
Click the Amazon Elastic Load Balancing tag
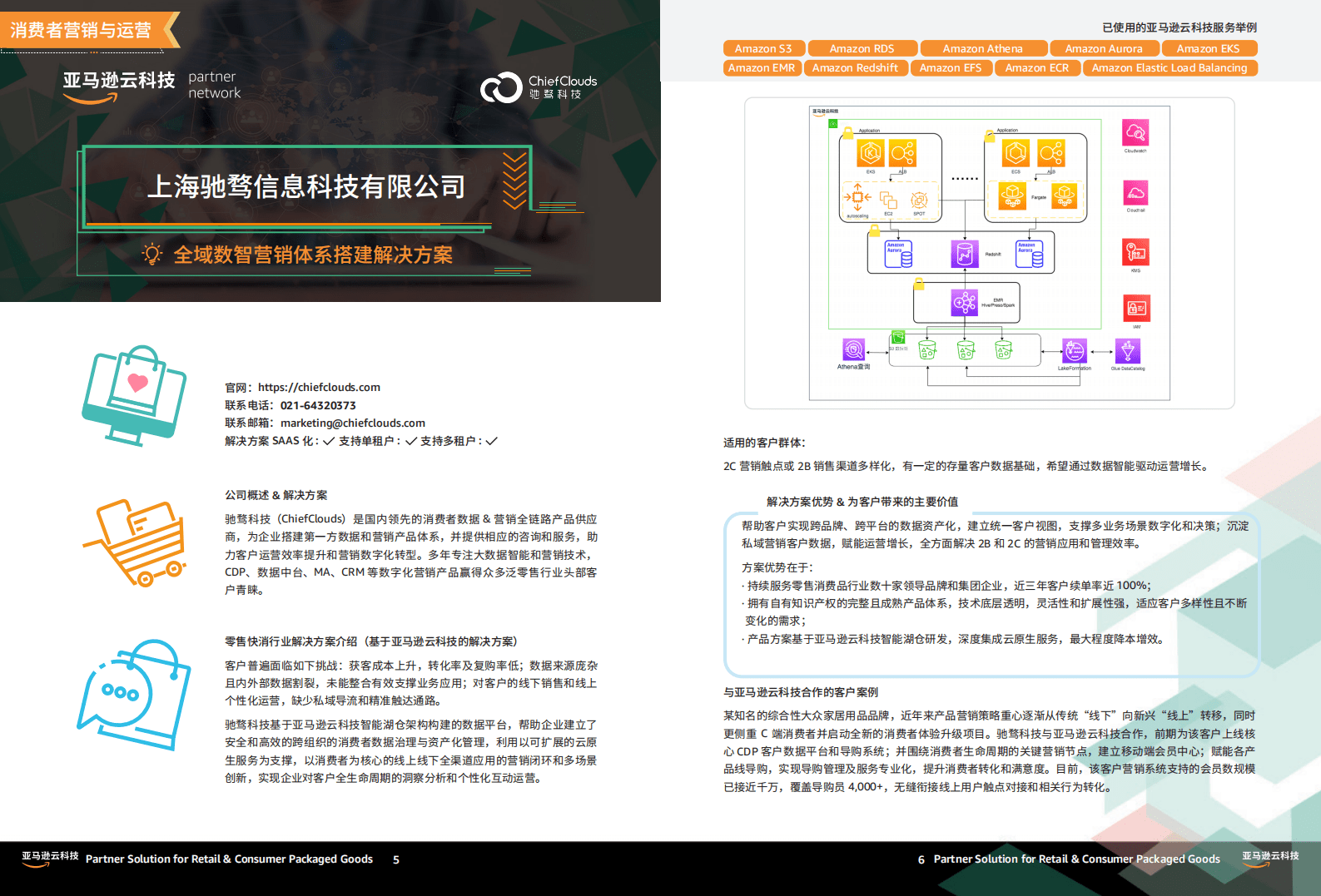pyautogui.click(x=1170, y=67)
